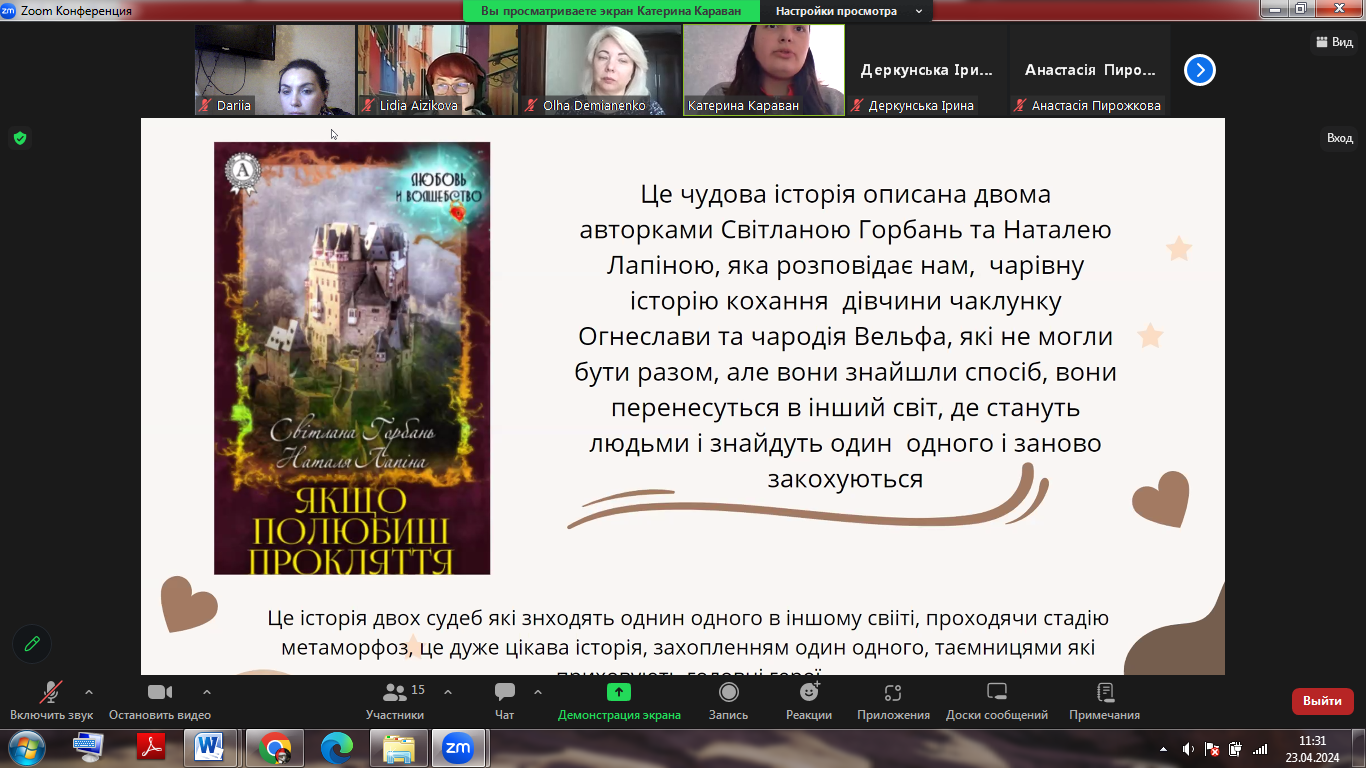Click the green encryption shield icon

click(x=20, y=138)
